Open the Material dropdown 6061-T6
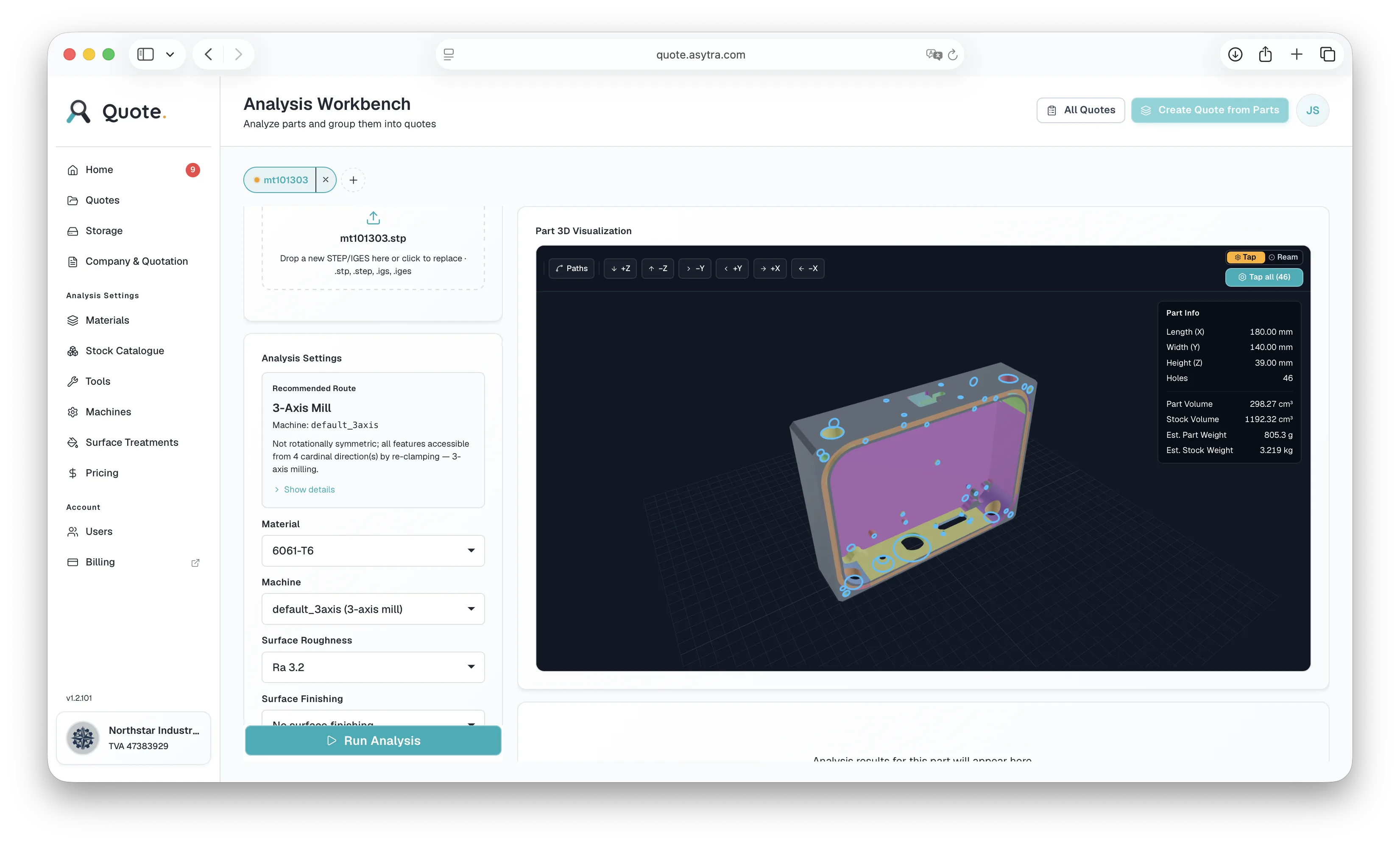This screenshot has height=845, width=1400. (x=373, y=551)
